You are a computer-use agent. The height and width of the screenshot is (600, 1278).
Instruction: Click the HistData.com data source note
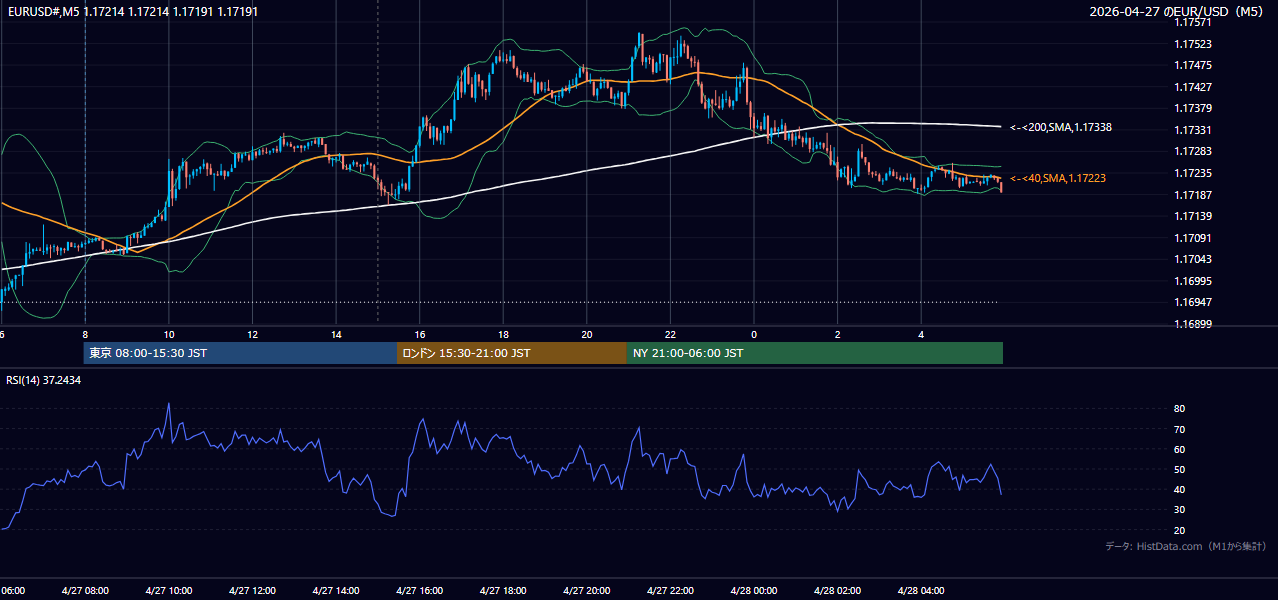tap(1185, 546)
